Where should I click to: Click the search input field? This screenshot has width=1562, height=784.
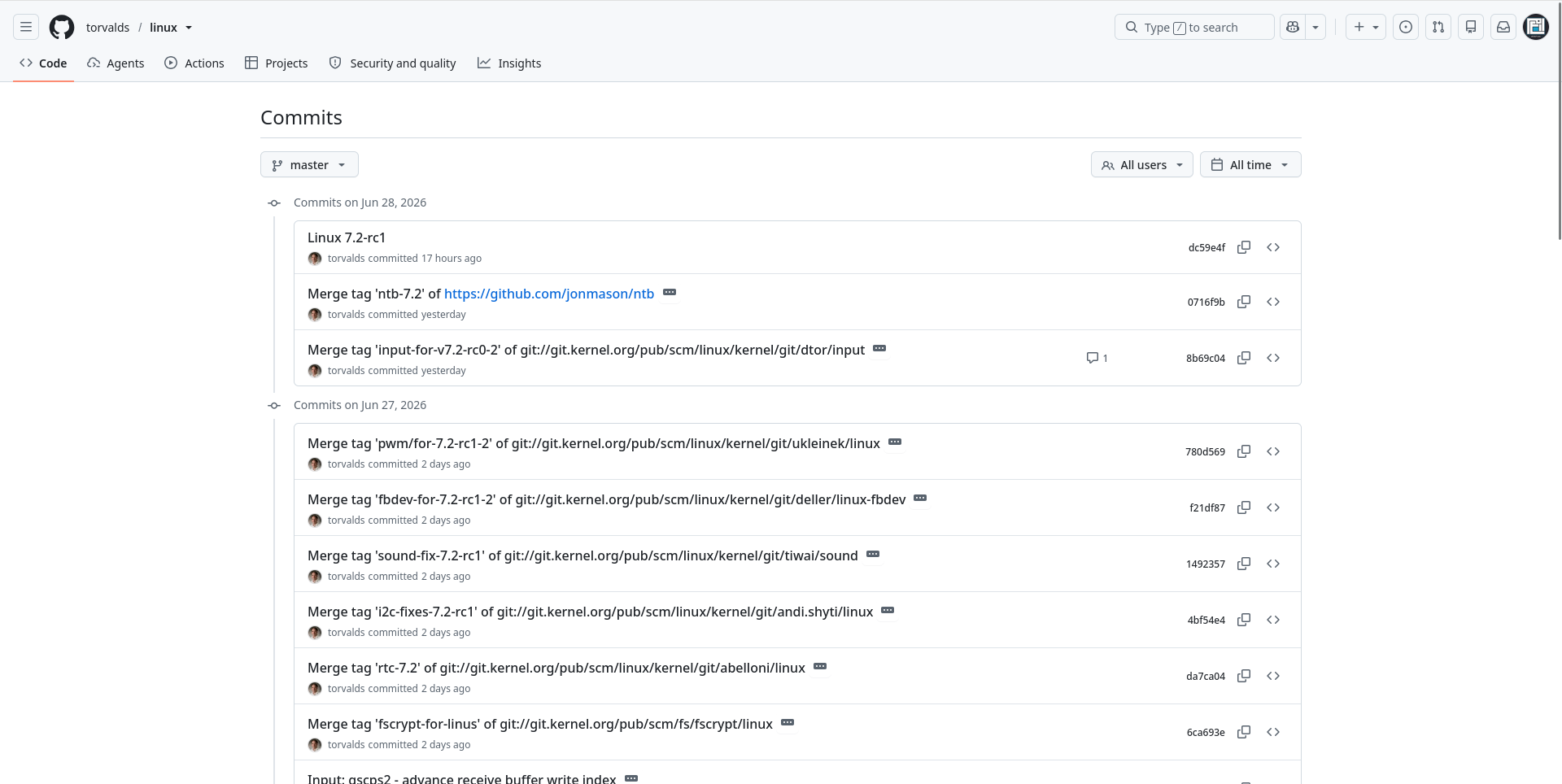(x=1194, y=27)
